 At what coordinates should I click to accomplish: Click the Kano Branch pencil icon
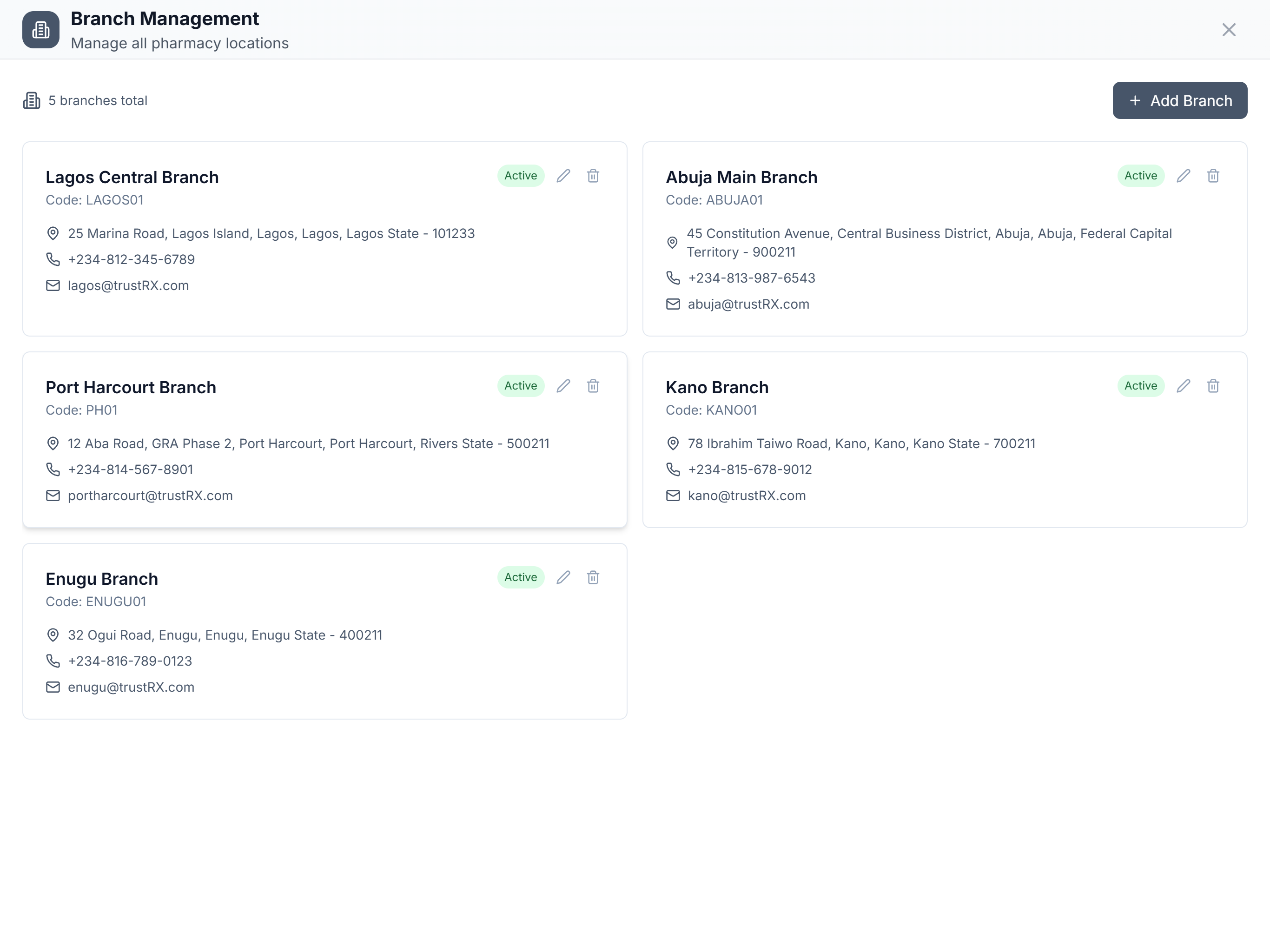point(1184,386)
